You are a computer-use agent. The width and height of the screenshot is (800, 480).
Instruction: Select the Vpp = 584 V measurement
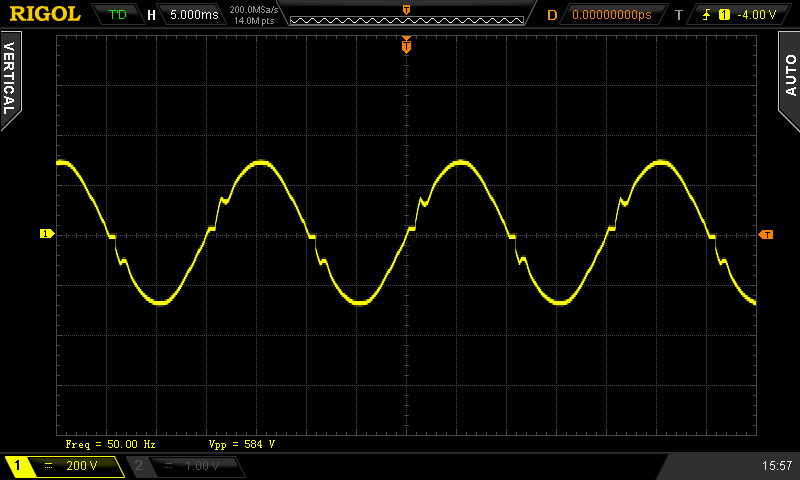pyautogui.click(x=241, y=443)
